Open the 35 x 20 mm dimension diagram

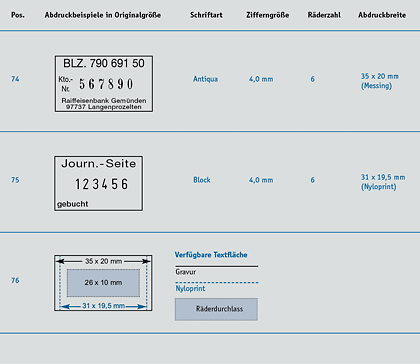tap(103, 283)
